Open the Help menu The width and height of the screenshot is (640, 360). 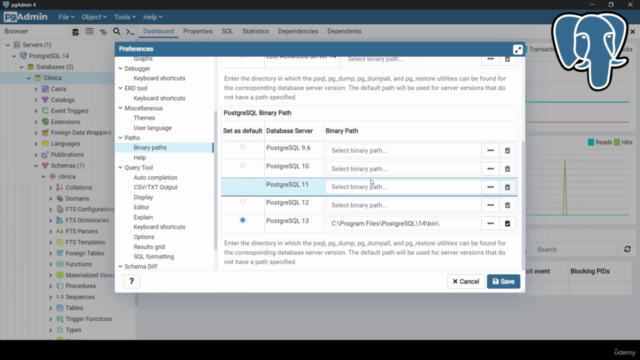153,17
